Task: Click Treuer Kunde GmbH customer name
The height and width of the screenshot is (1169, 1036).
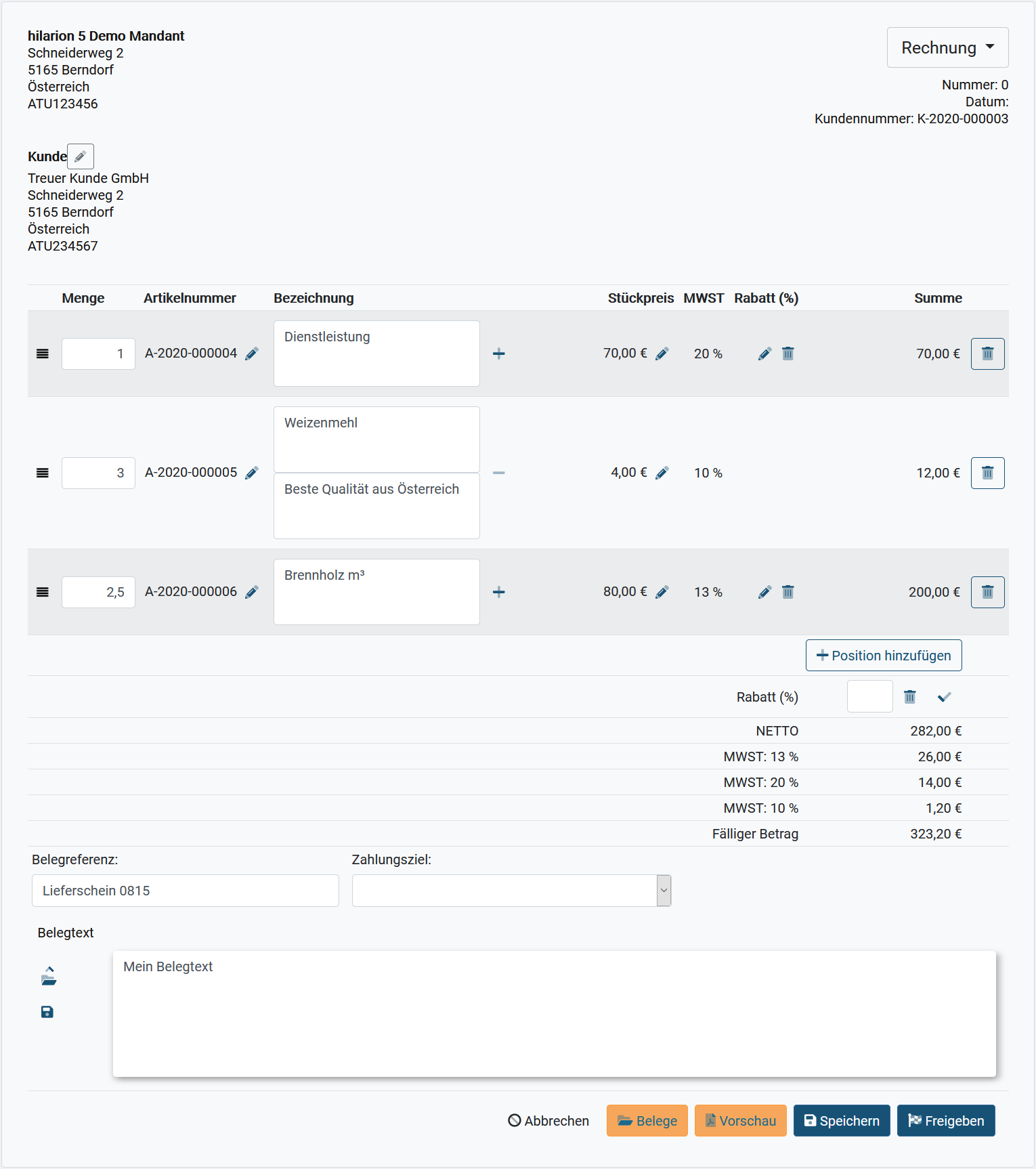Action: pyautogui.click(x=88, y=178)
